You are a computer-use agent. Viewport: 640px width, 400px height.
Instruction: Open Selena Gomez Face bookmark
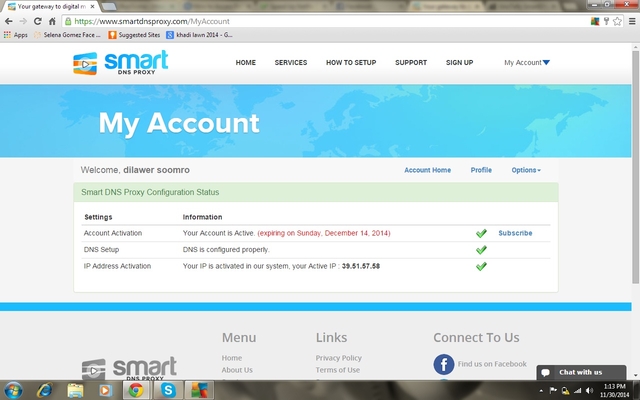point(67,35)
